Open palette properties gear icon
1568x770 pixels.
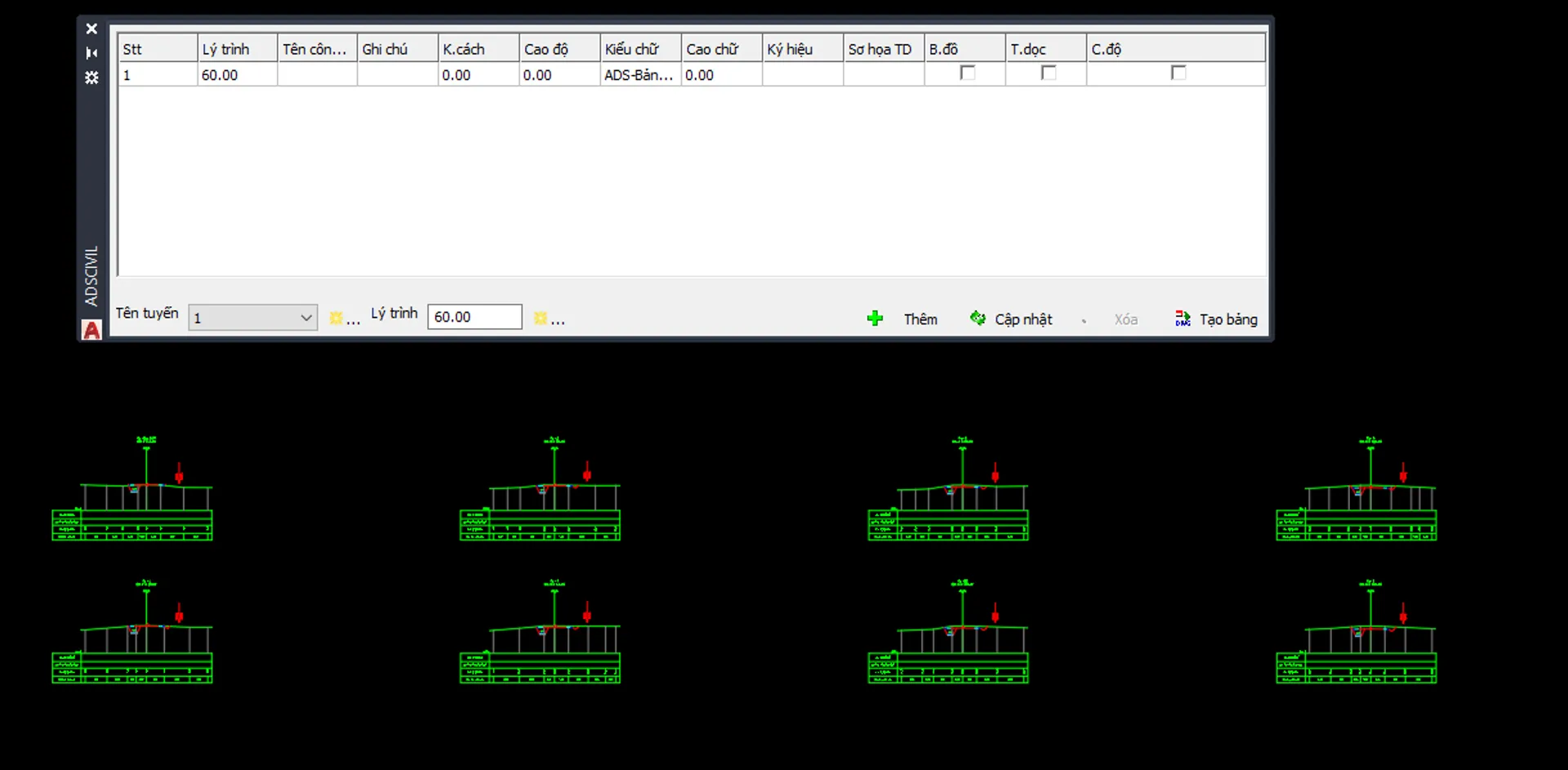(x=91, y=78)
